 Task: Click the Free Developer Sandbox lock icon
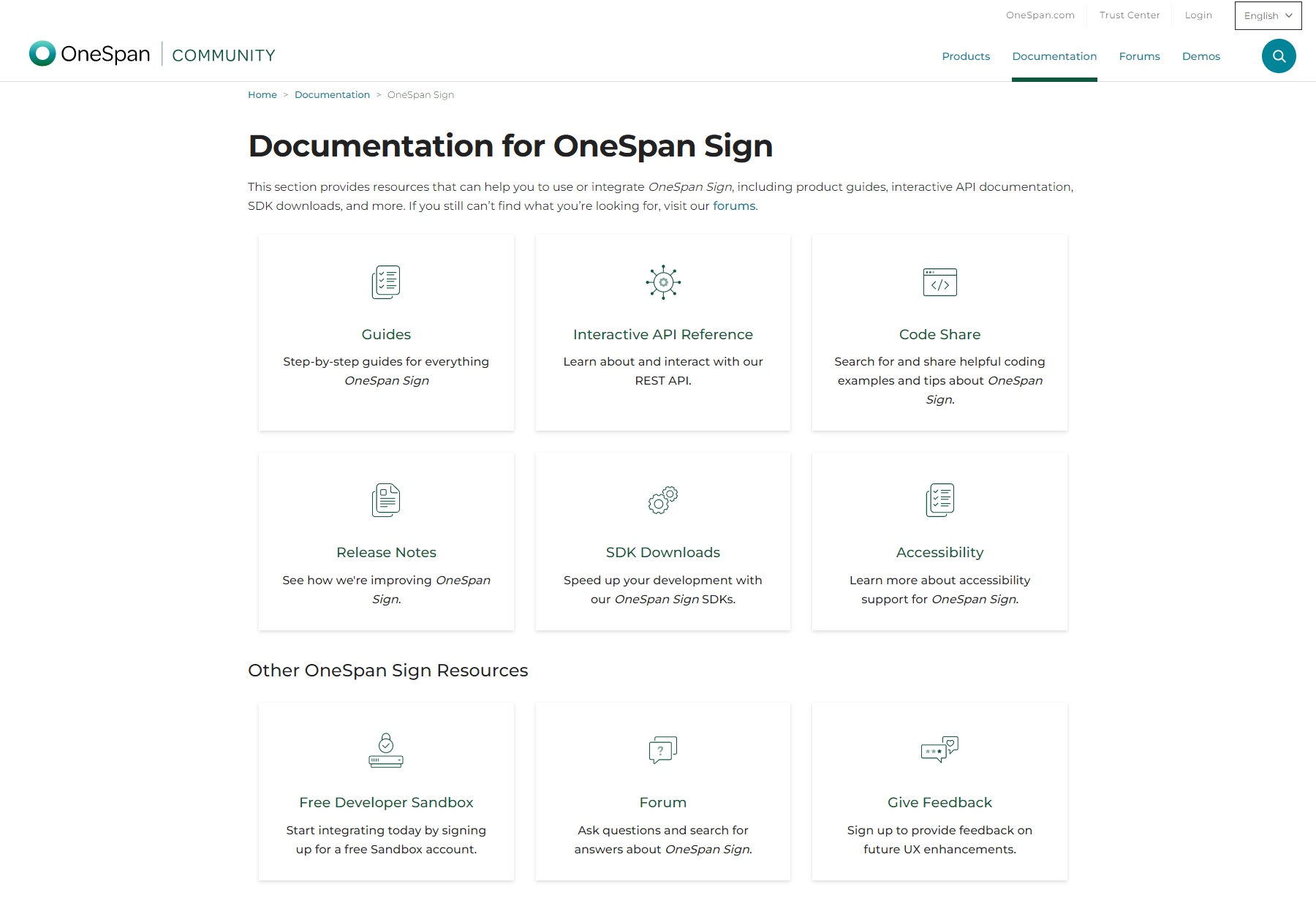coord(386,750)
